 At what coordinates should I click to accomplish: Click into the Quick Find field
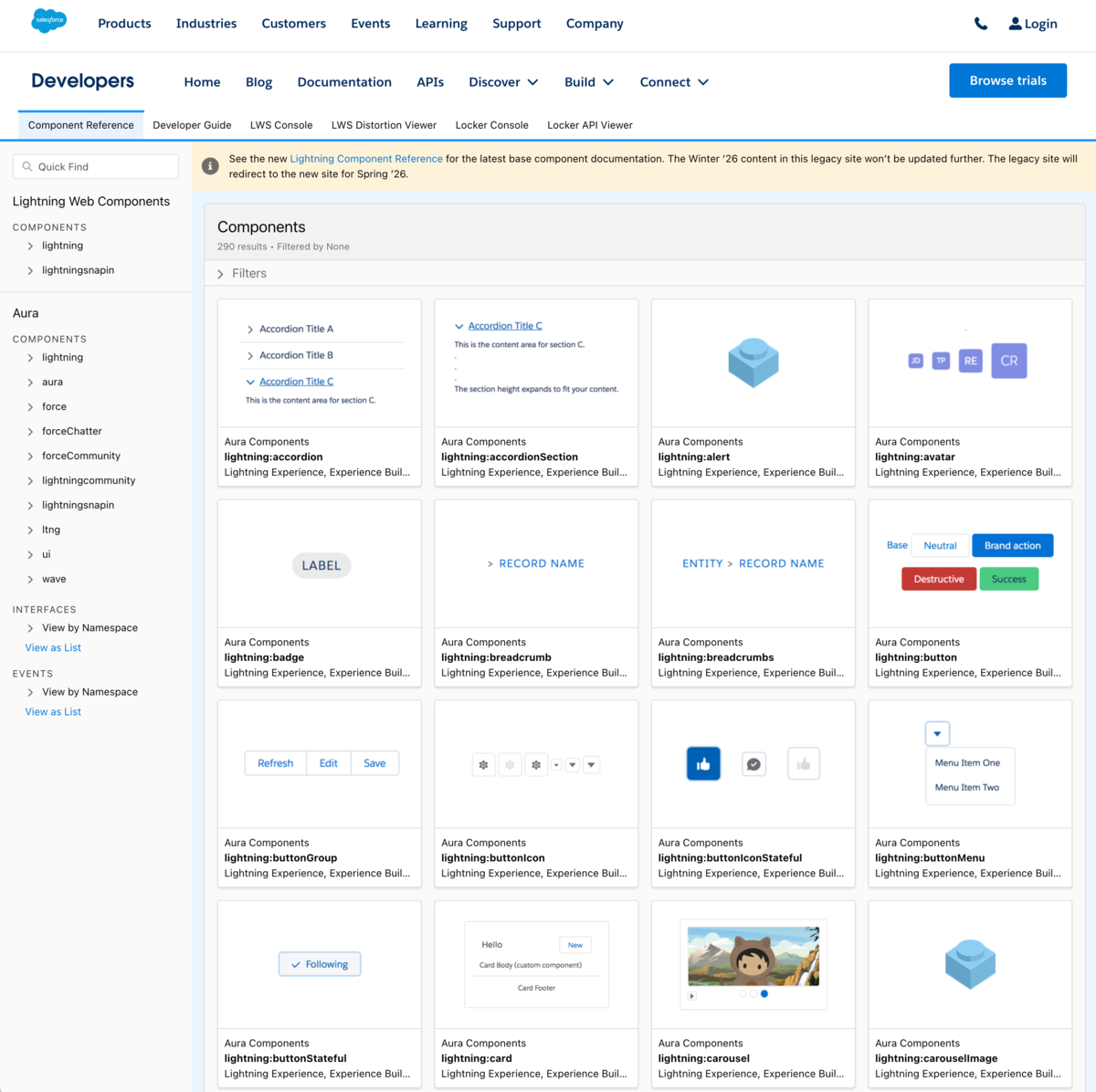pyautogui.click(x=96, y=167)
